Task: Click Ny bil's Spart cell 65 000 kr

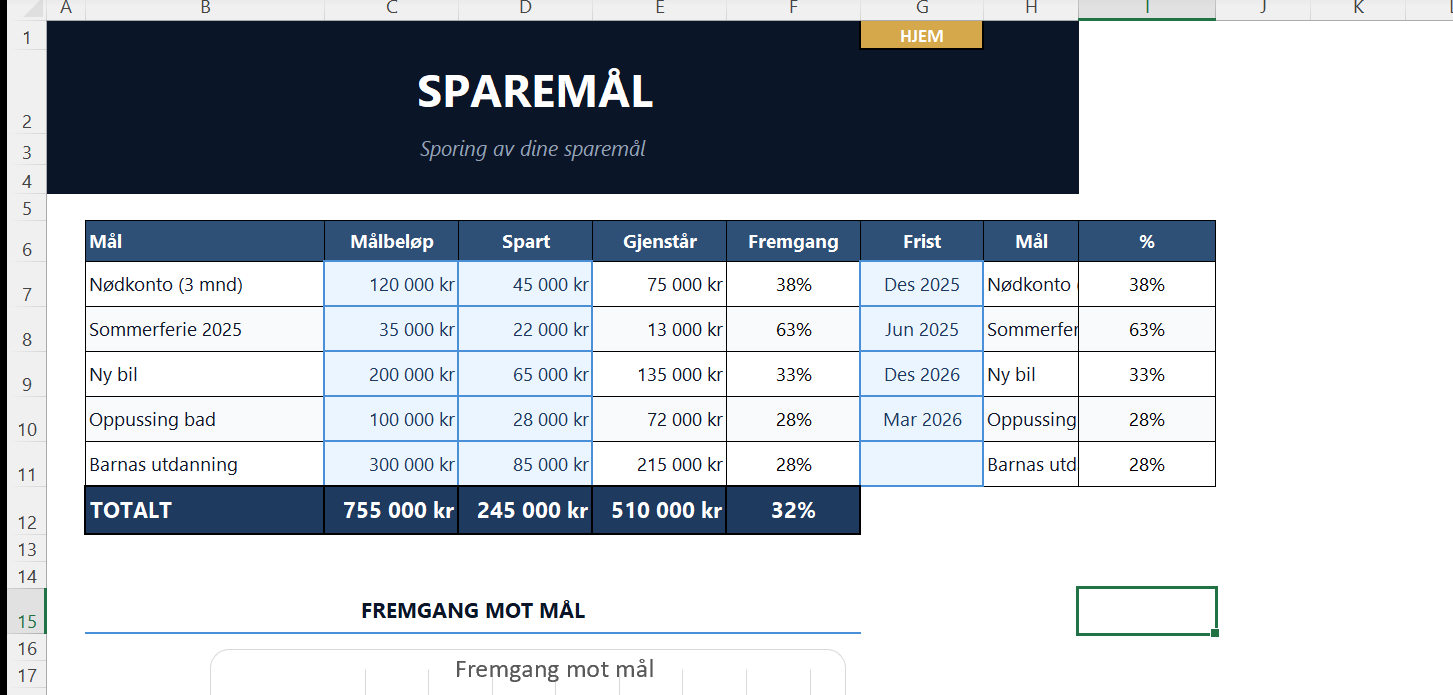Action: pos(525,375)
